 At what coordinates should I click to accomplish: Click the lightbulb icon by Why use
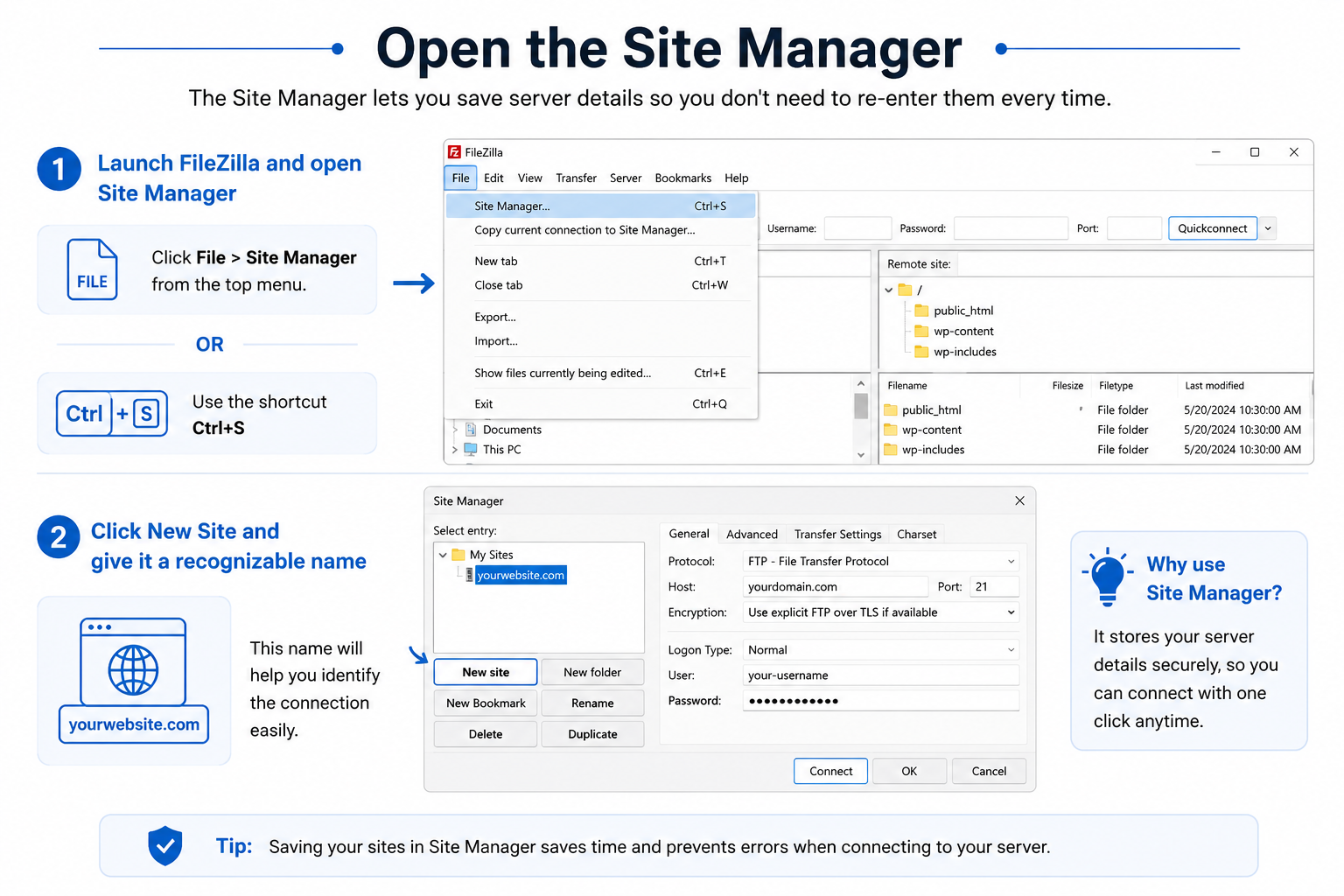point(1108,577)
